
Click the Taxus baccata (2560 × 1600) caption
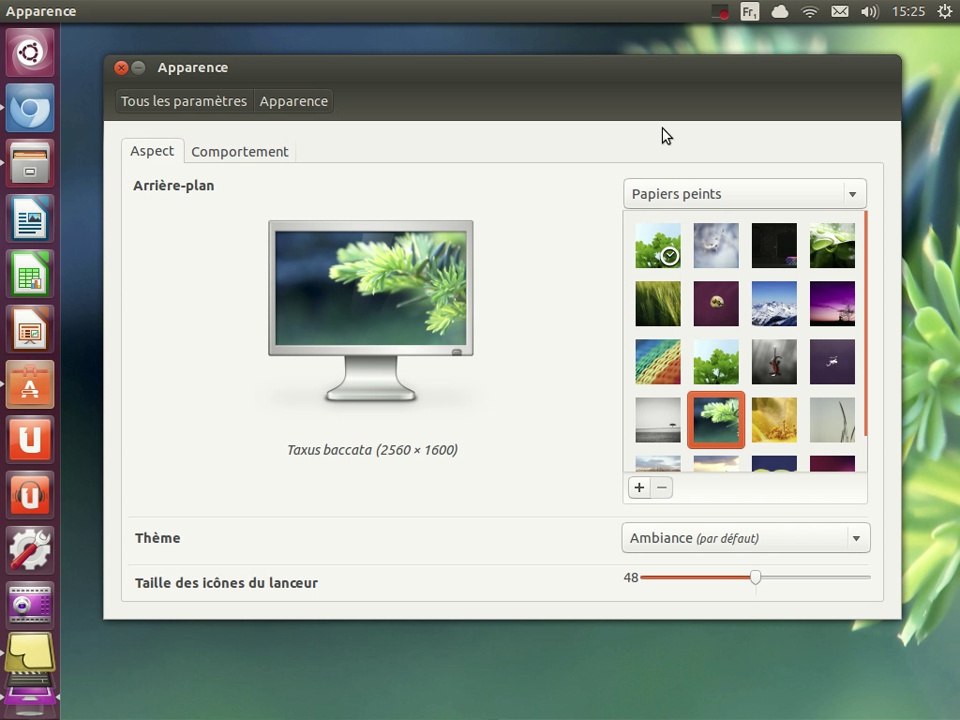tap(372, 450)
